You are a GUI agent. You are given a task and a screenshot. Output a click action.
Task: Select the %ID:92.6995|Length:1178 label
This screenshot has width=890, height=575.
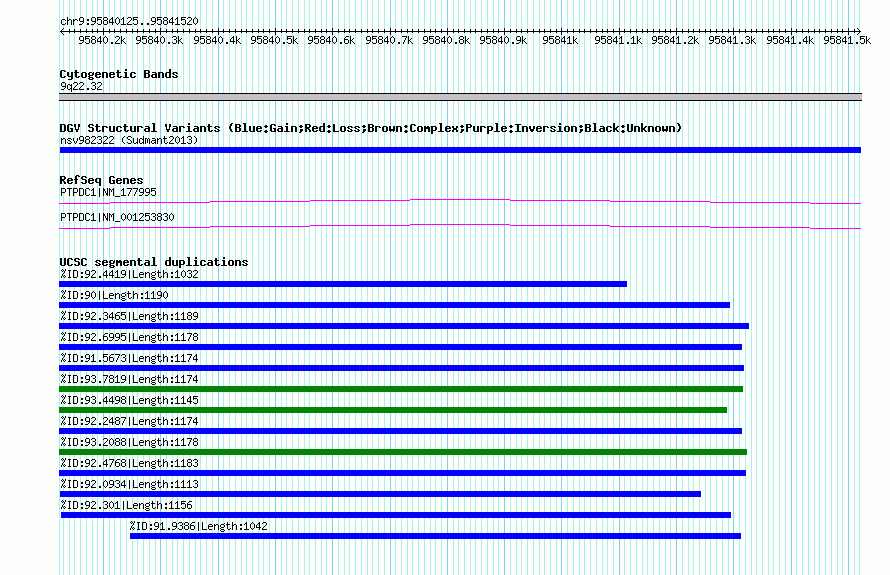coord(129,337)
